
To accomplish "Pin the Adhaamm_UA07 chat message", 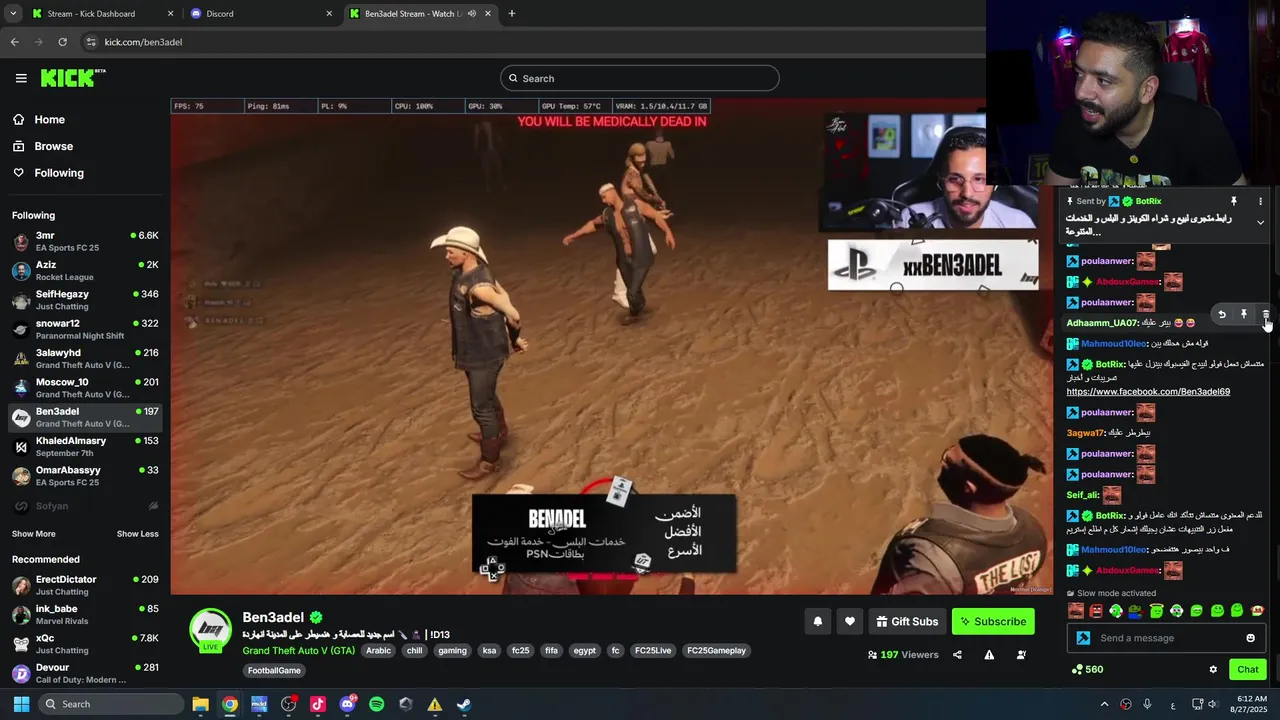I will pyautogui.click(x=1243, y=314).
